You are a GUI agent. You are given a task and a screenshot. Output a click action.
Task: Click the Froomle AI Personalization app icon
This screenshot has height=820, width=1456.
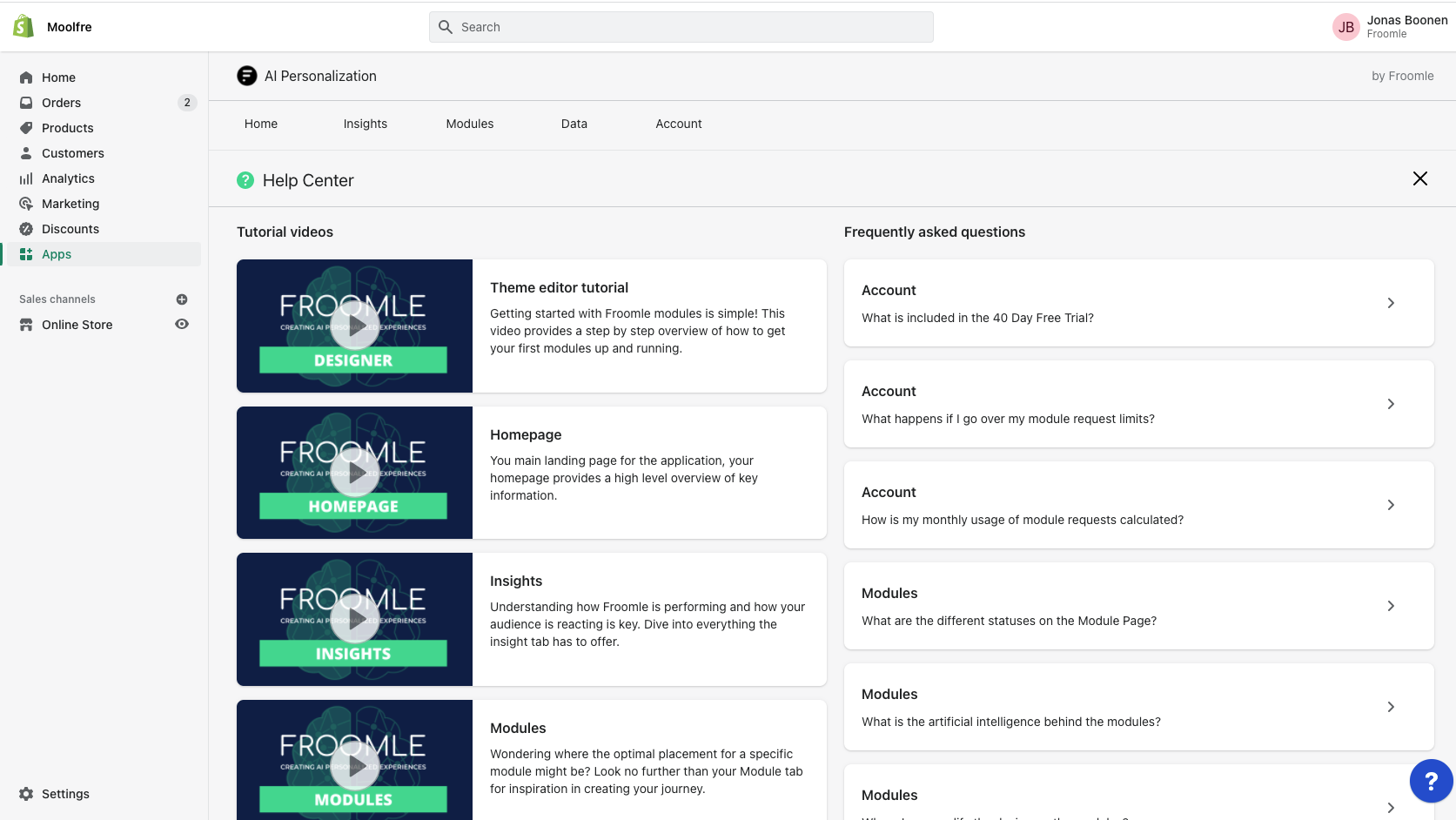pos(246,76)
